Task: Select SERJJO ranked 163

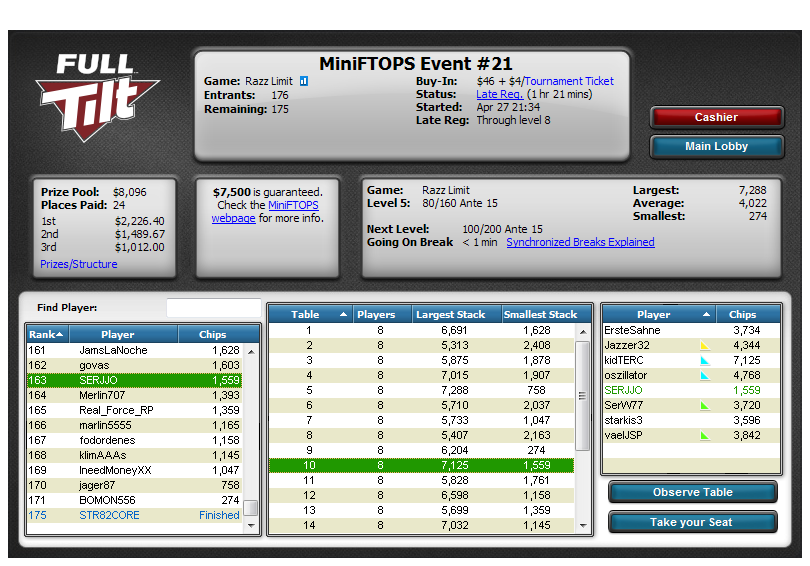Action: [134, 380]
